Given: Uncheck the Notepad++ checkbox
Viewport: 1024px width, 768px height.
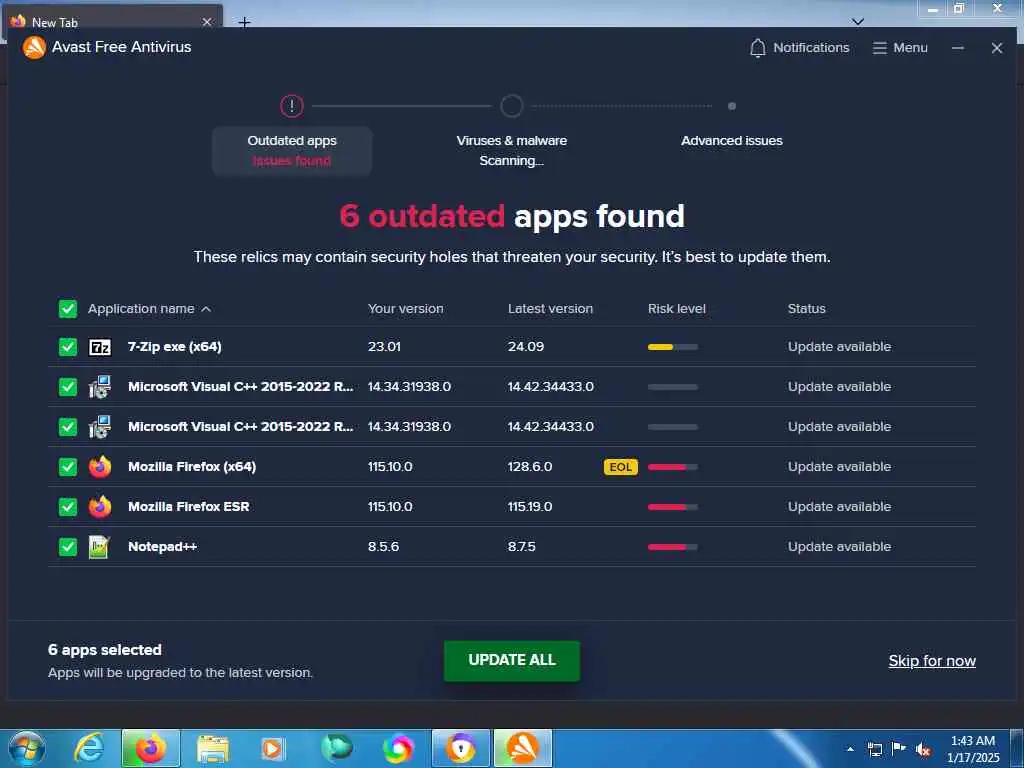Looking at the screenshot, I should [x=68, y=547].
